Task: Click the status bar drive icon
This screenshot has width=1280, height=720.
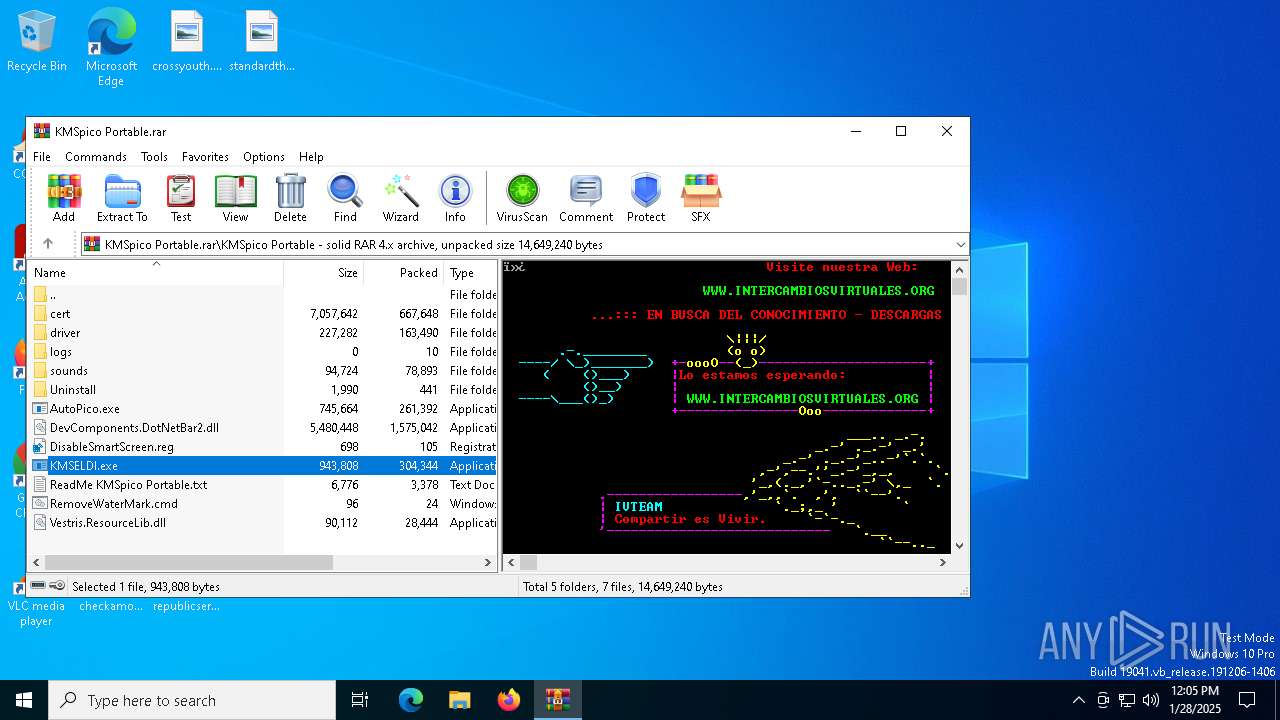Action: tap(39, 586)
